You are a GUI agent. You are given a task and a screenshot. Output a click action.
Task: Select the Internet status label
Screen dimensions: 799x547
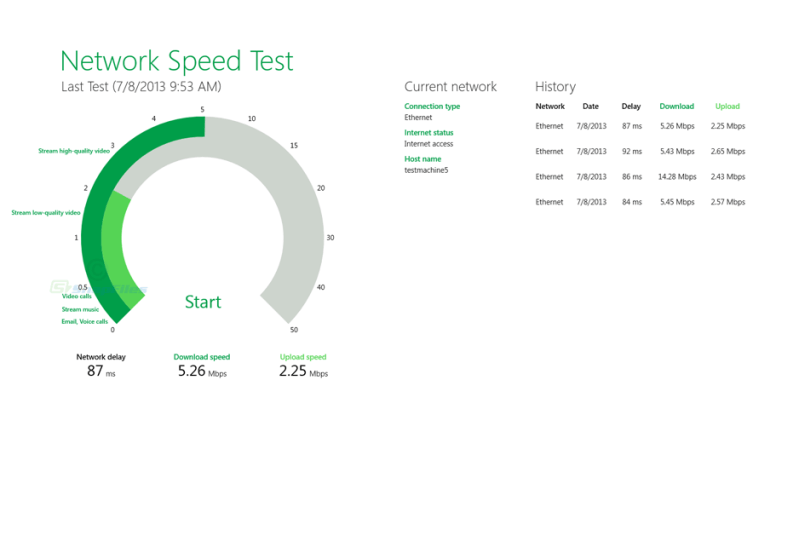[429, 133]
